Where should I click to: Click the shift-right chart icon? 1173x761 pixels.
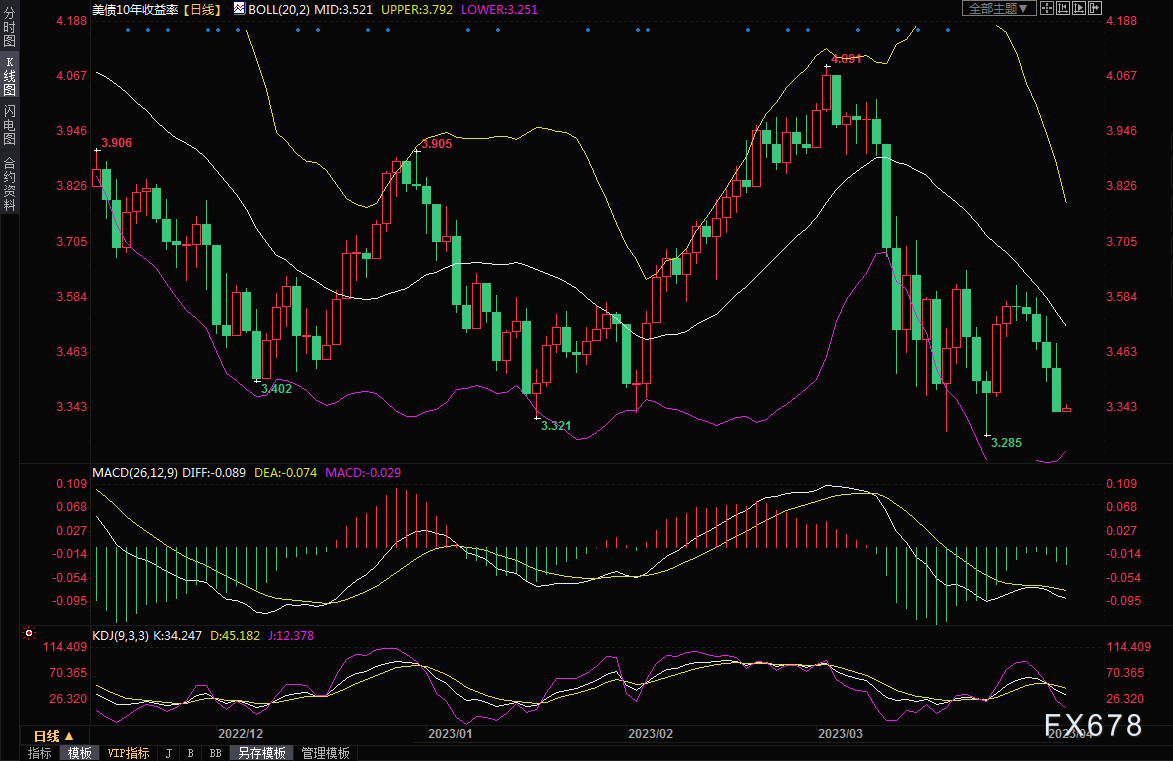1094,8
